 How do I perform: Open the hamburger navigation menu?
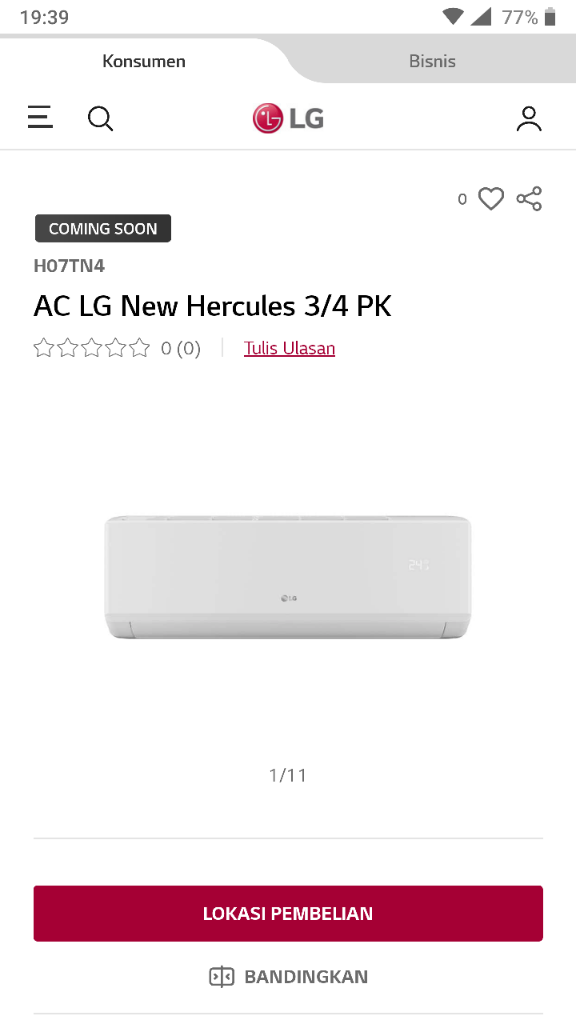click(40, 118)
